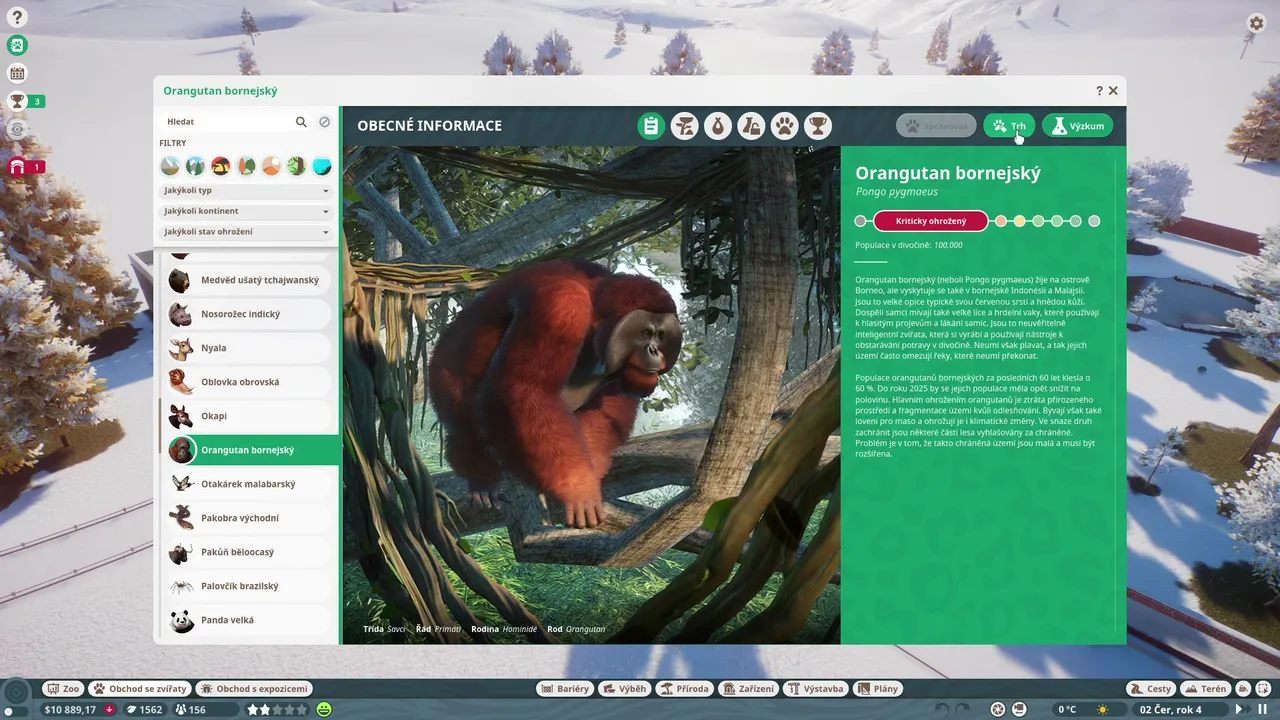The width and height of the screenshot is (1280, 720).
Task: Select Nosorožec indický in the list
Action: click(248, 314)
